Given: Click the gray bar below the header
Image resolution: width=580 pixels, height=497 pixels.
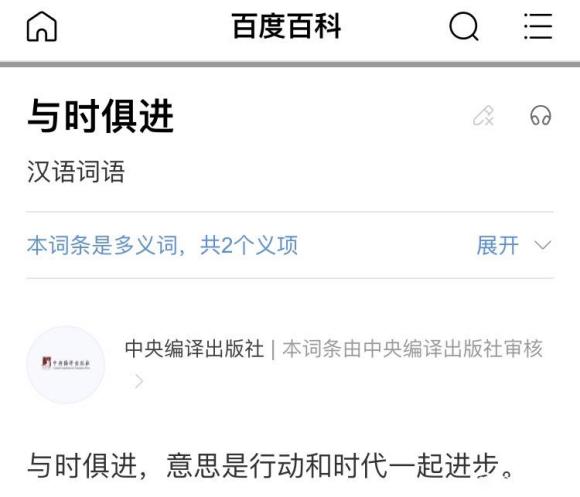Looking at the screenshot, I should coord(290,64).
